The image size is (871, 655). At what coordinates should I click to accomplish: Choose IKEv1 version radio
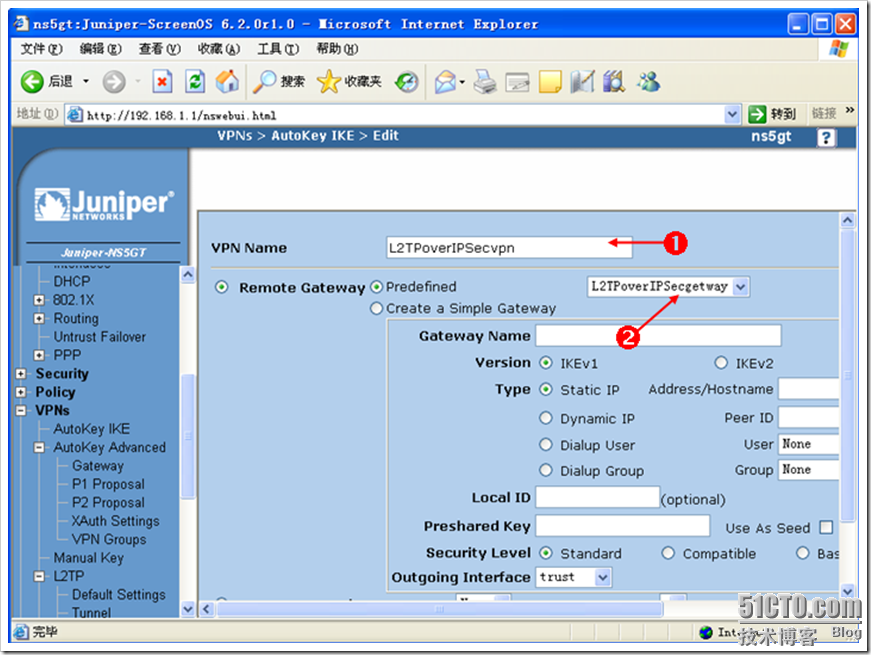[x=546, y=363]
